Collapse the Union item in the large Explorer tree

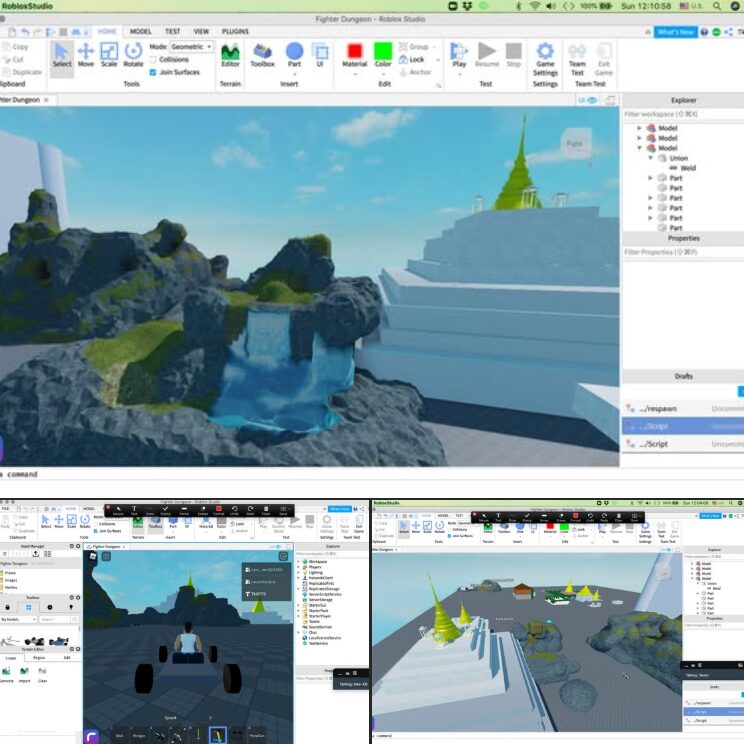click(651, 158)
